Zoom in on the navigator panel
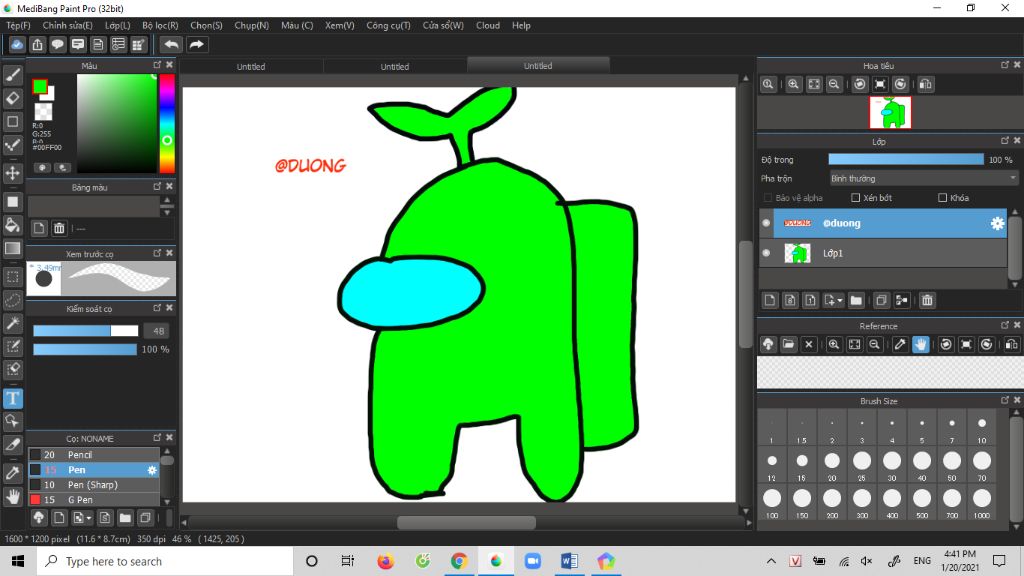Viewport: 1024px width, 576px height. coord(793,84)
